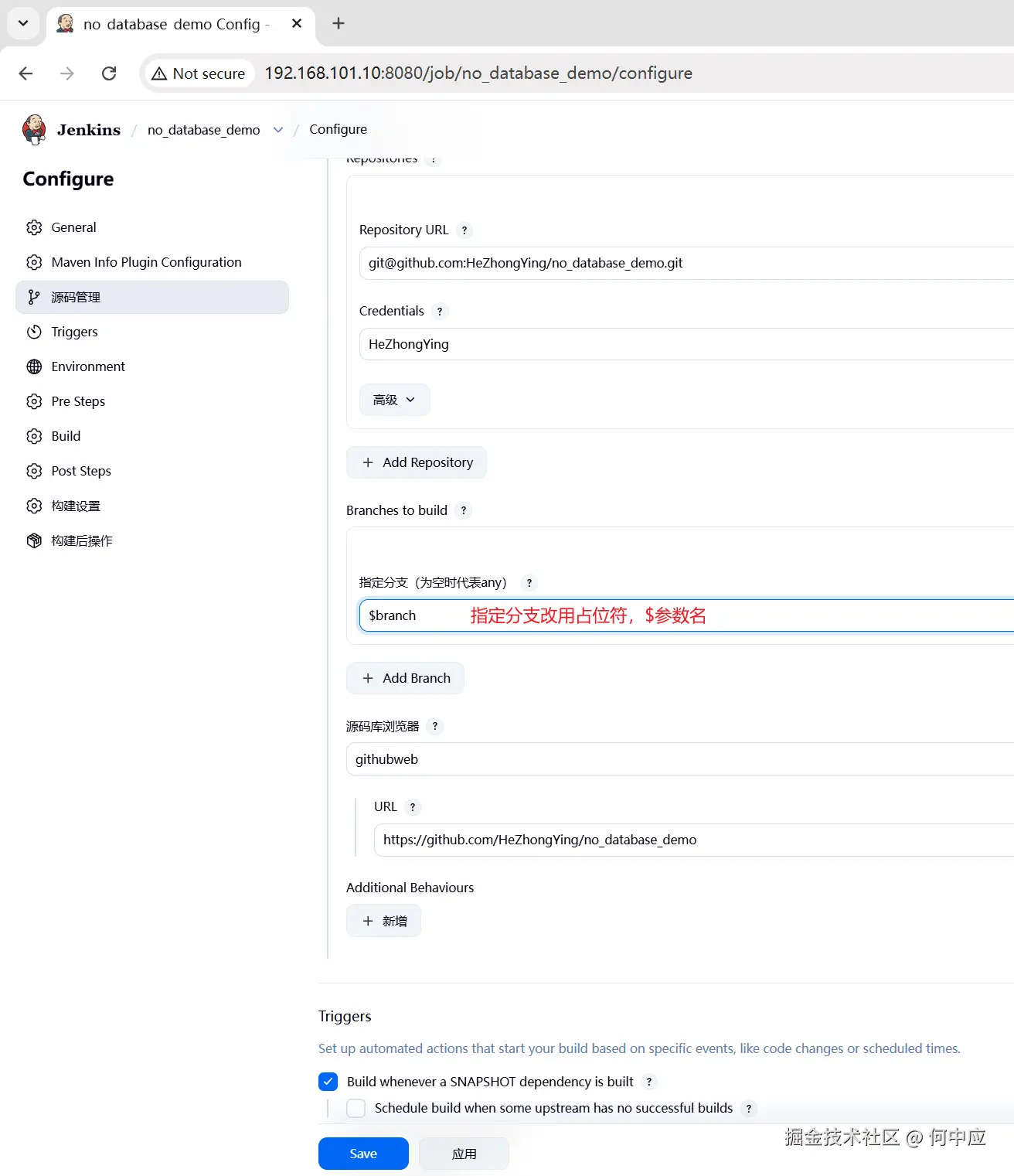The height and width of the screenshot is (1176, 1014).
Task: Reload the page with browser refresh icon
Action: (x=109, y=73)
